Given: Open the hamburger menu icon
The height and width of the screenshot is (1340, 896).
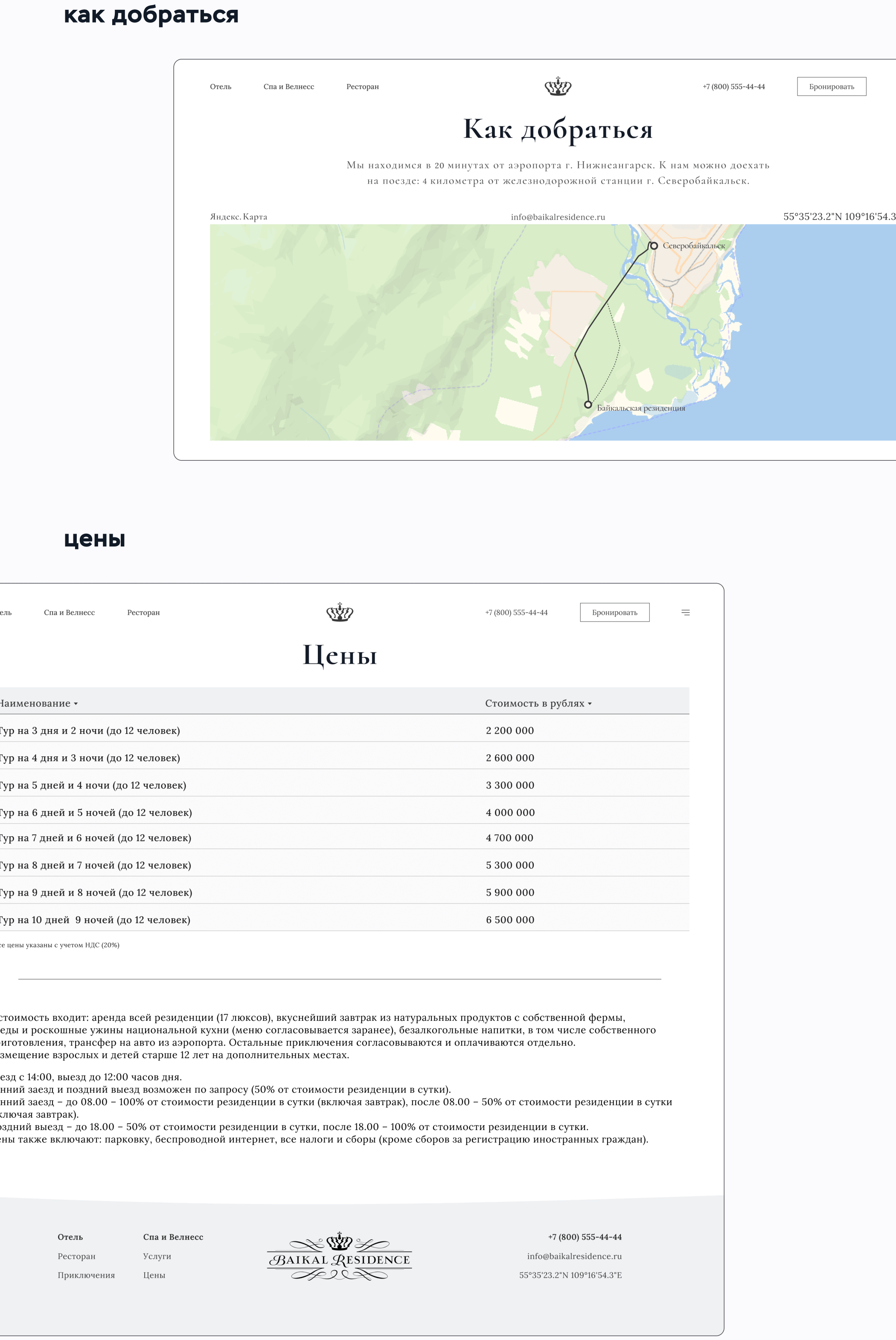Looking at the screenshot, I should click(685, 612).
